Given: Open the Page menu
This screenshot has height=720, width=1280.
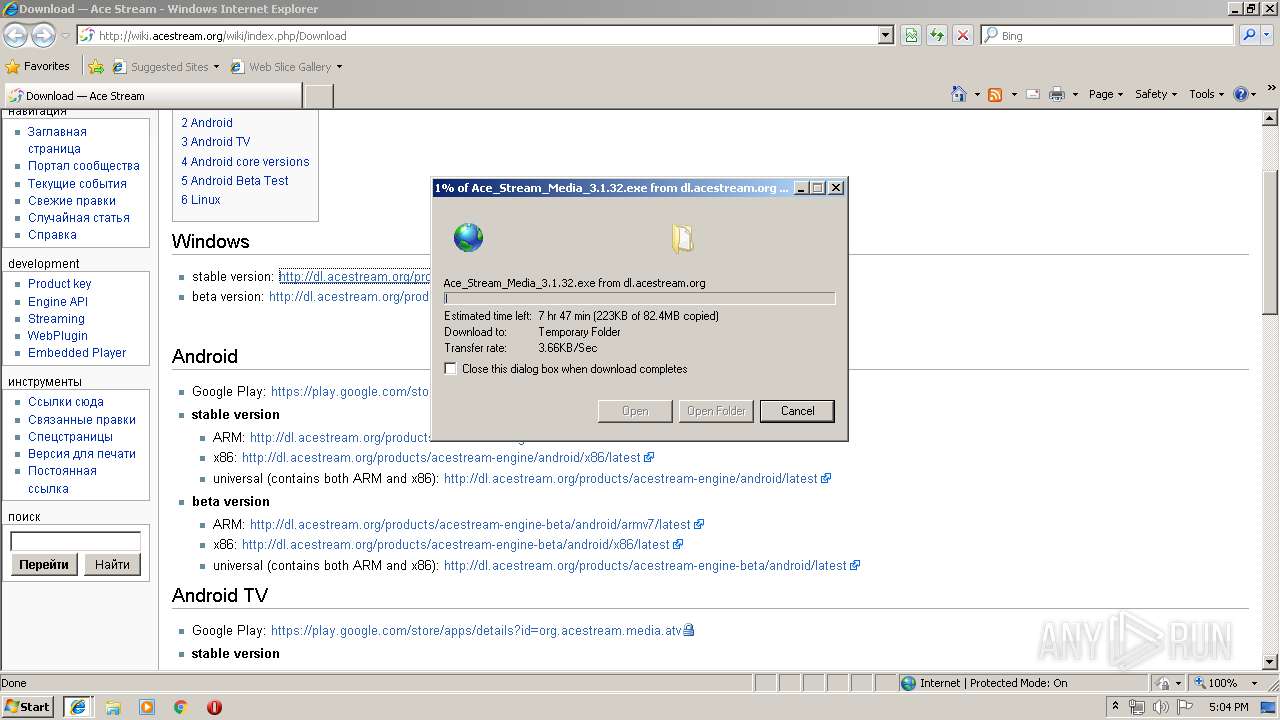Looking at the screenshot, I should click(x=1105, y=94).
